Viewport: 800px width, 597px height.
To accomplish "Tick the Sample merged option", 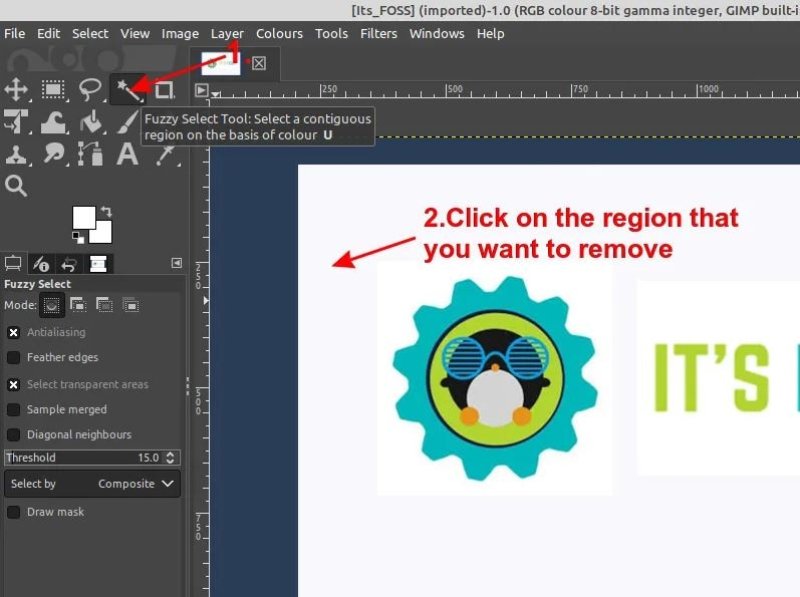I will click(14, 409).
